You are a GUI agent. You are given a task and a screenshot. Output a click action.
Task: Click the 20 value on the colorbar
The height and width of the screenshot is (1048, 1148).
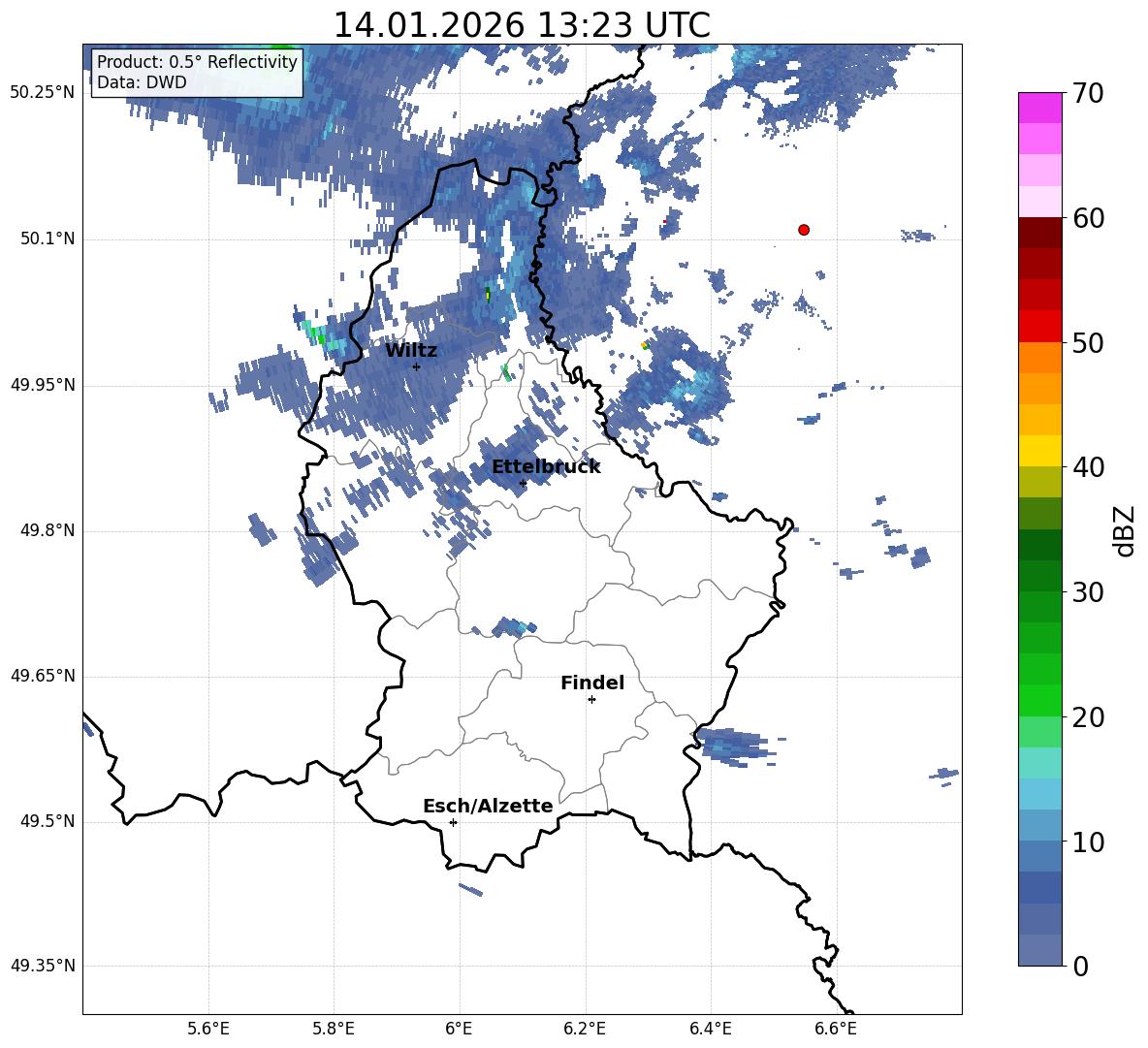pos(1088,717)
